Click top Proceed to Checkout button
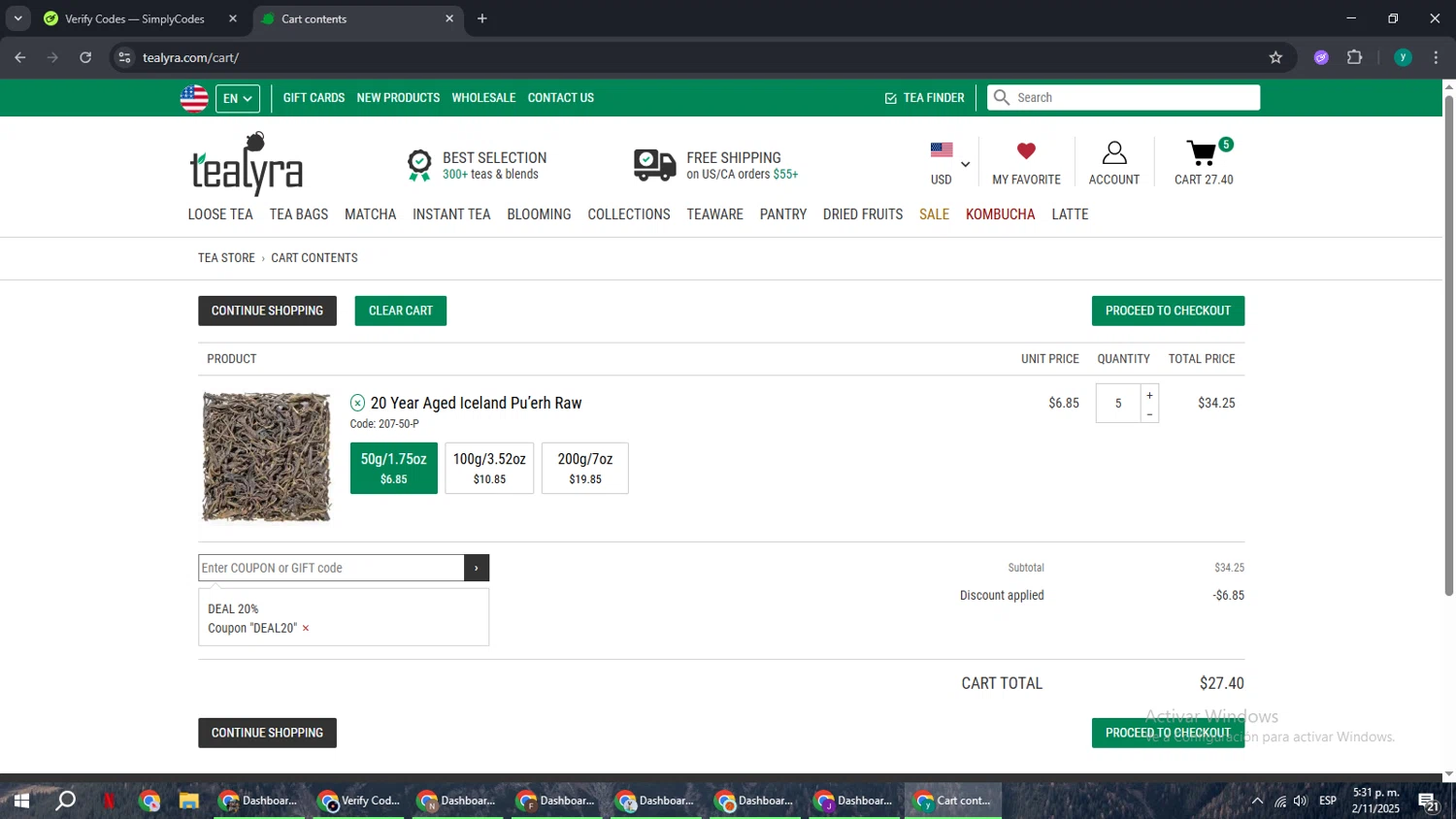This screenshot has height=819, width=1456. (1168, 311)
